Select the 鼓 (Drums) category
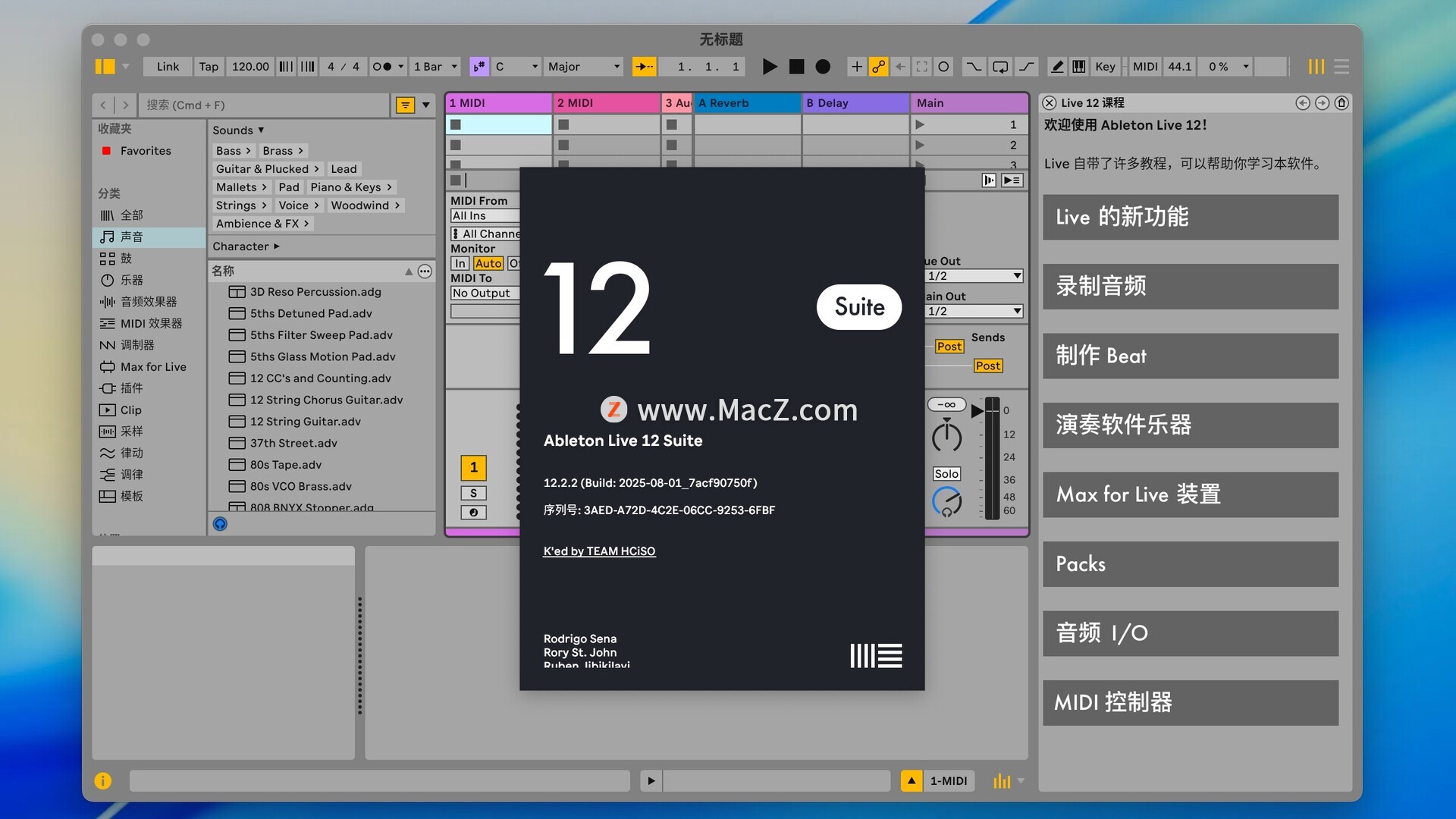Viewport: 1456px width, 819px height. [126, 259]
